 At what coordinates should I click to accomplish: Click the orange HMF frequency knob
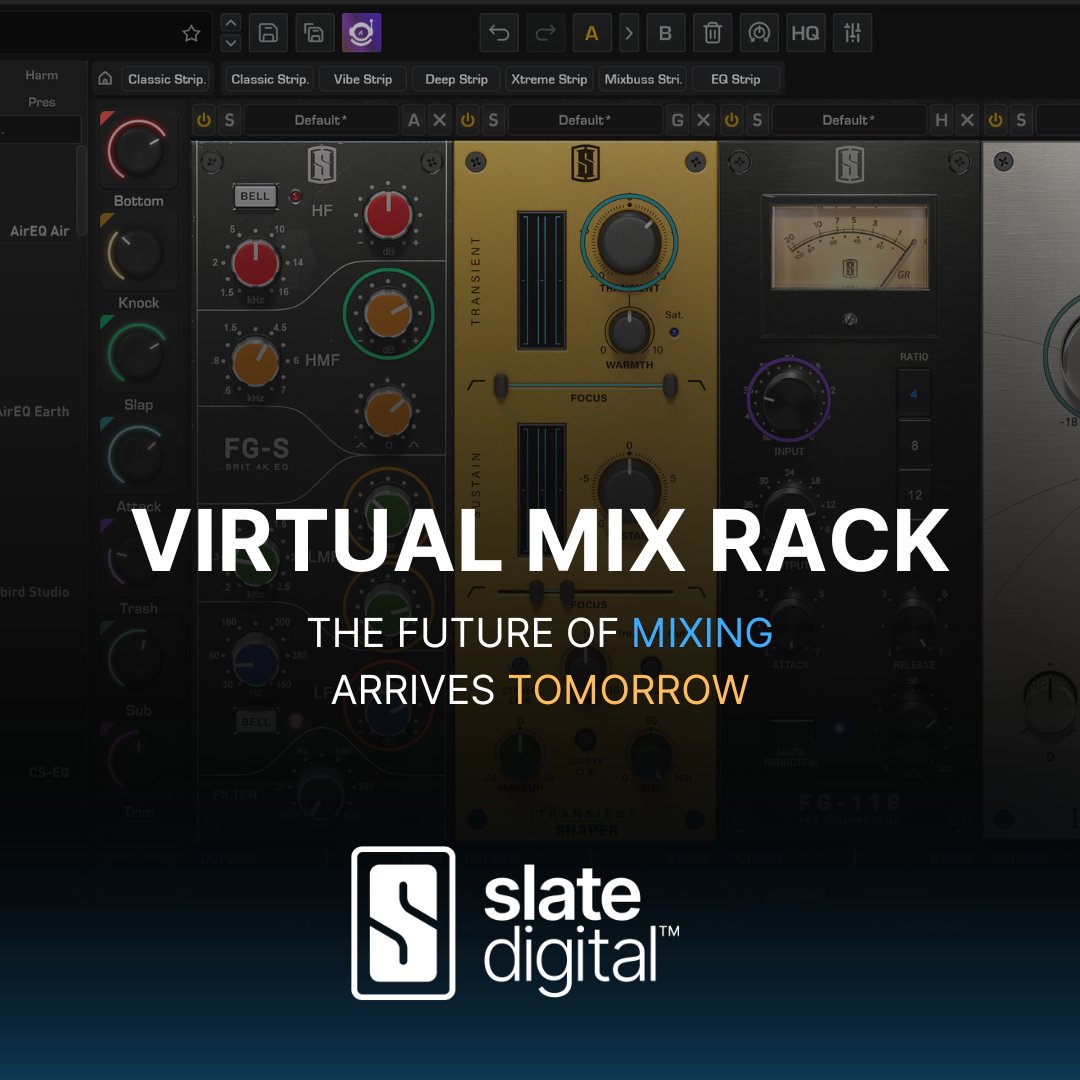pyautogui.click(x=256, y=361)
